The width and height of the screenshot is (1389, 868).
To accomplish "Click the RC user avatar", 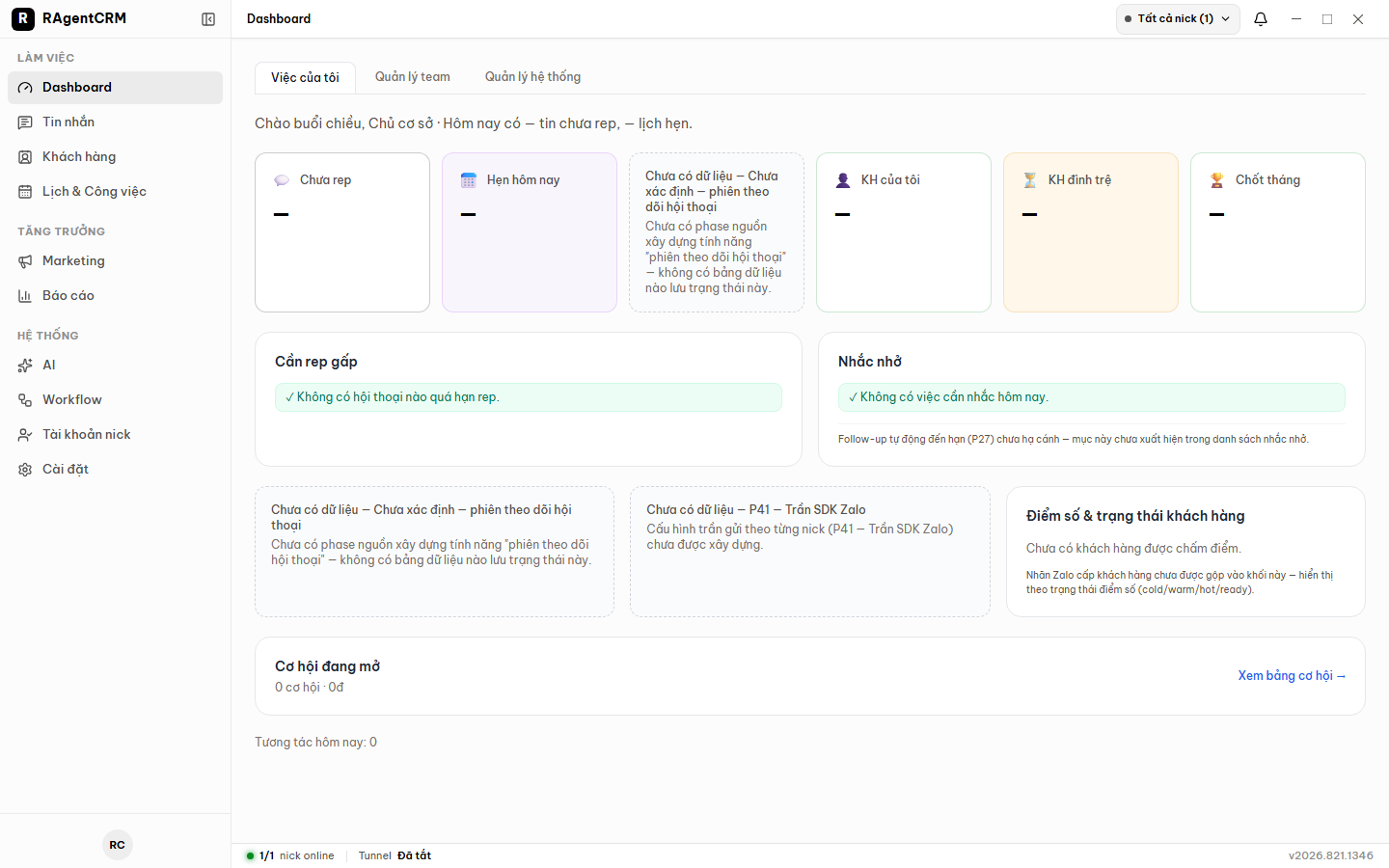I will pyautogui.click(x=117, y=845).
